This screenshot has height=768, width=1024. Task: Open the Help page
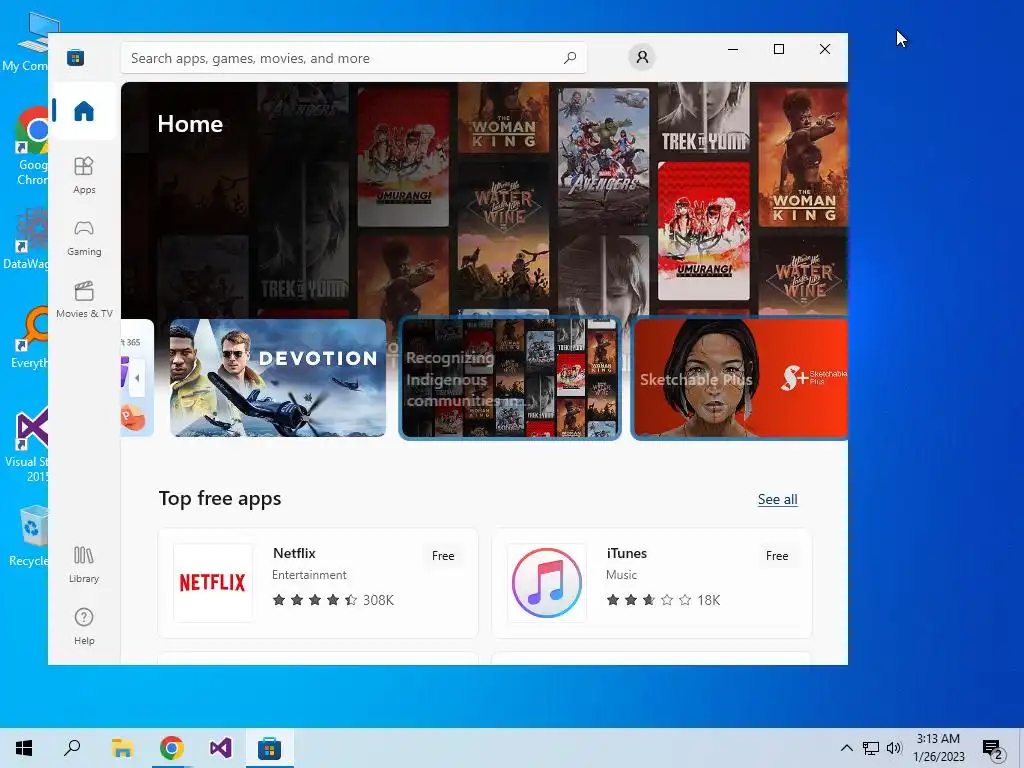84,626
